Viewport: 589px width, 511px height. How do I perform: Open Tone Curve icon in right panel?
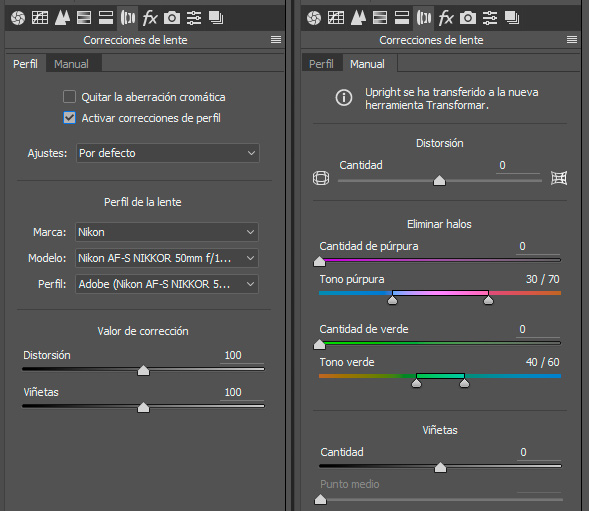(336, 18)
